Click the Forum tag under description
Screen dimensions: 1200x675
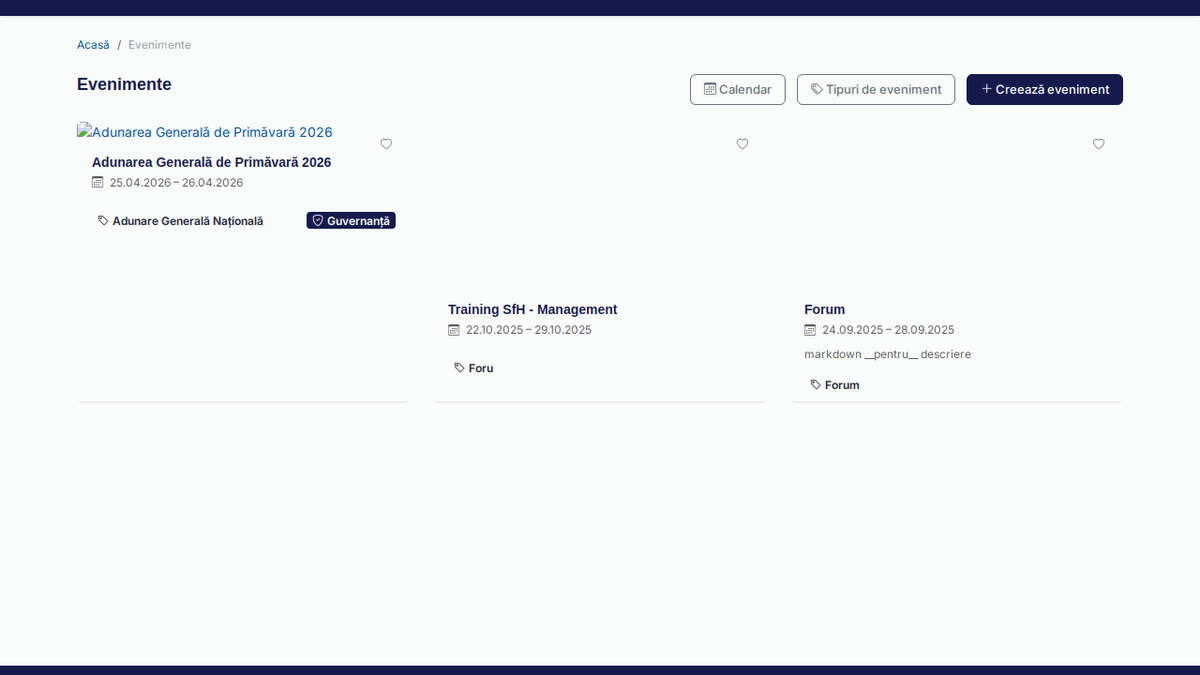[842, 385]
